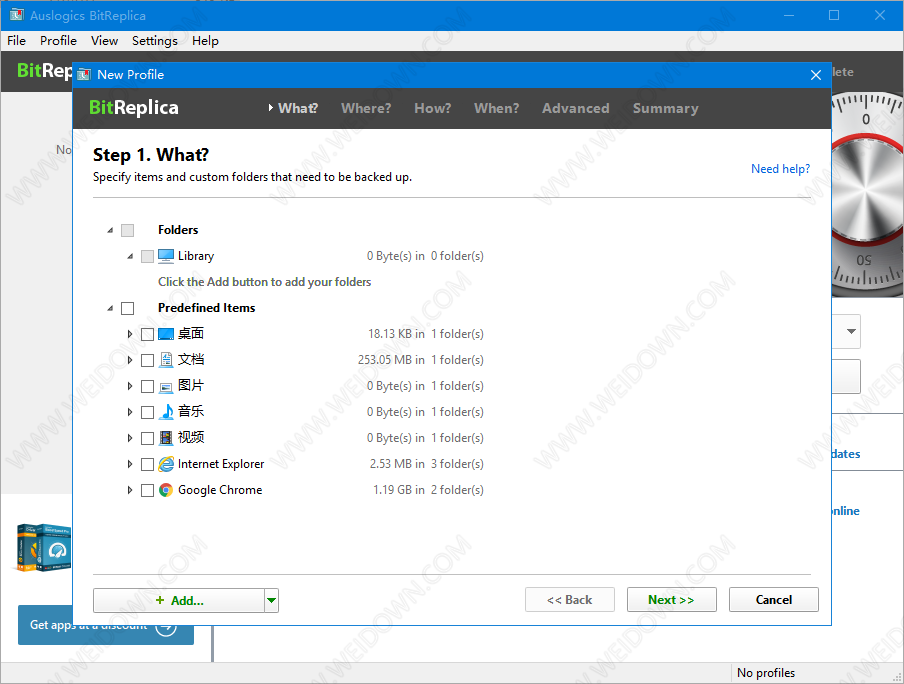Check the Google Chrome checkbox
904x684 pixels.
click(148, 490)
